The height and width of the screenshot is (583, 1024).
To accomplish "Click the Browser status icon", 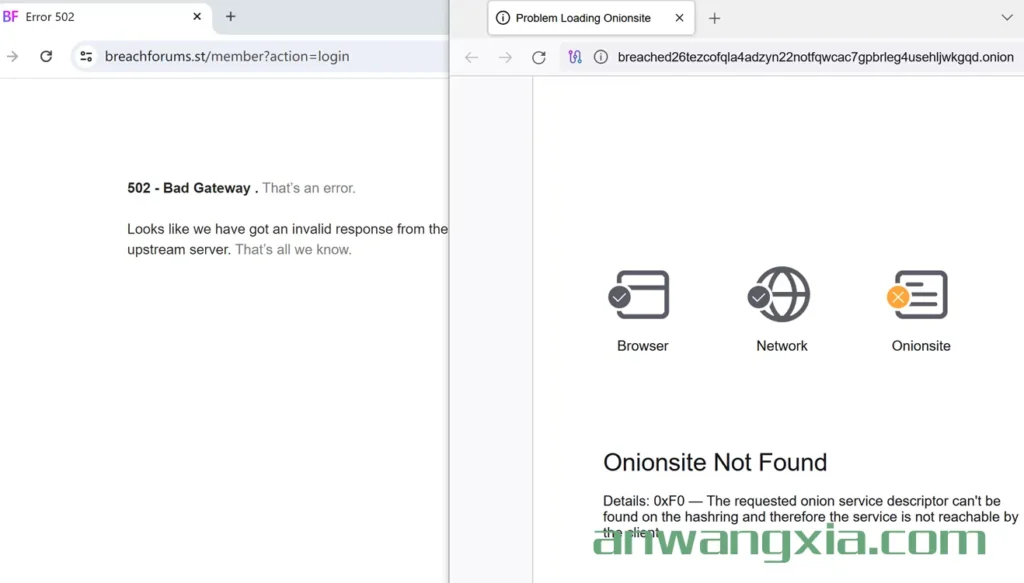I will click(639, 294).
